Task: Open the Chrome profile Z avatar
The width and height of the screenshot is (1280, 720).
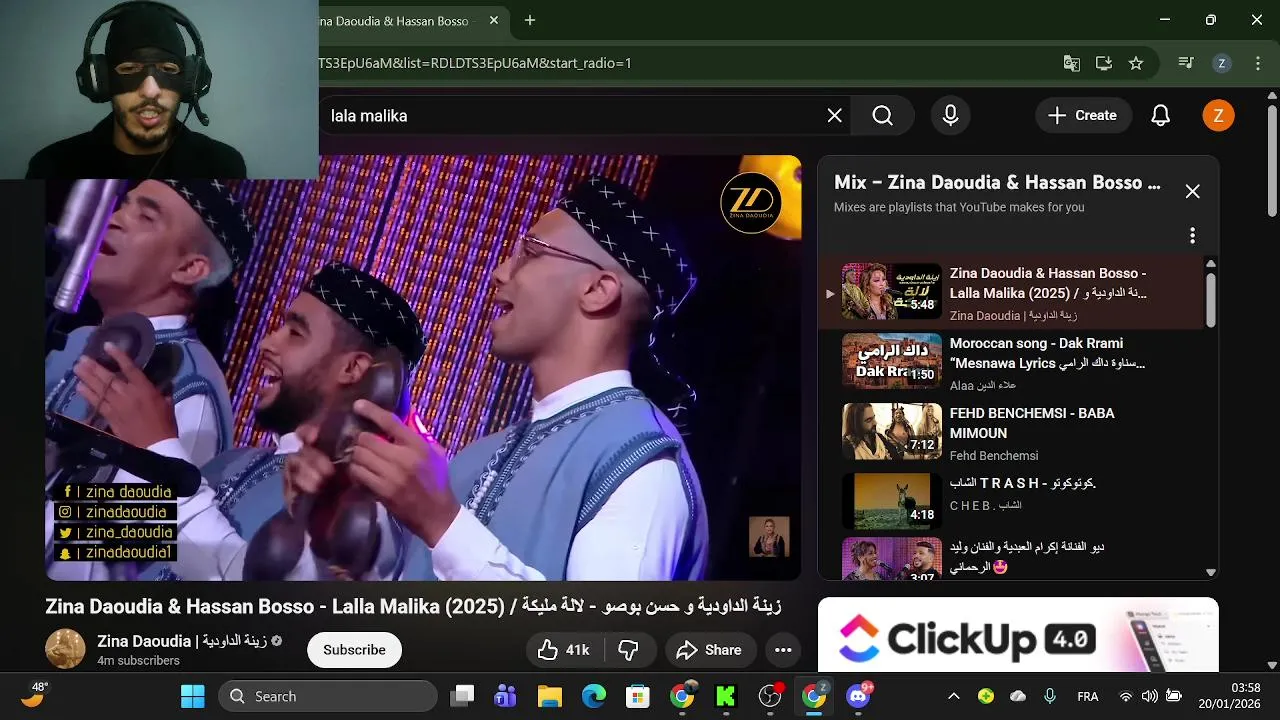Action: pyautogui.click(x=1221, y=63)
